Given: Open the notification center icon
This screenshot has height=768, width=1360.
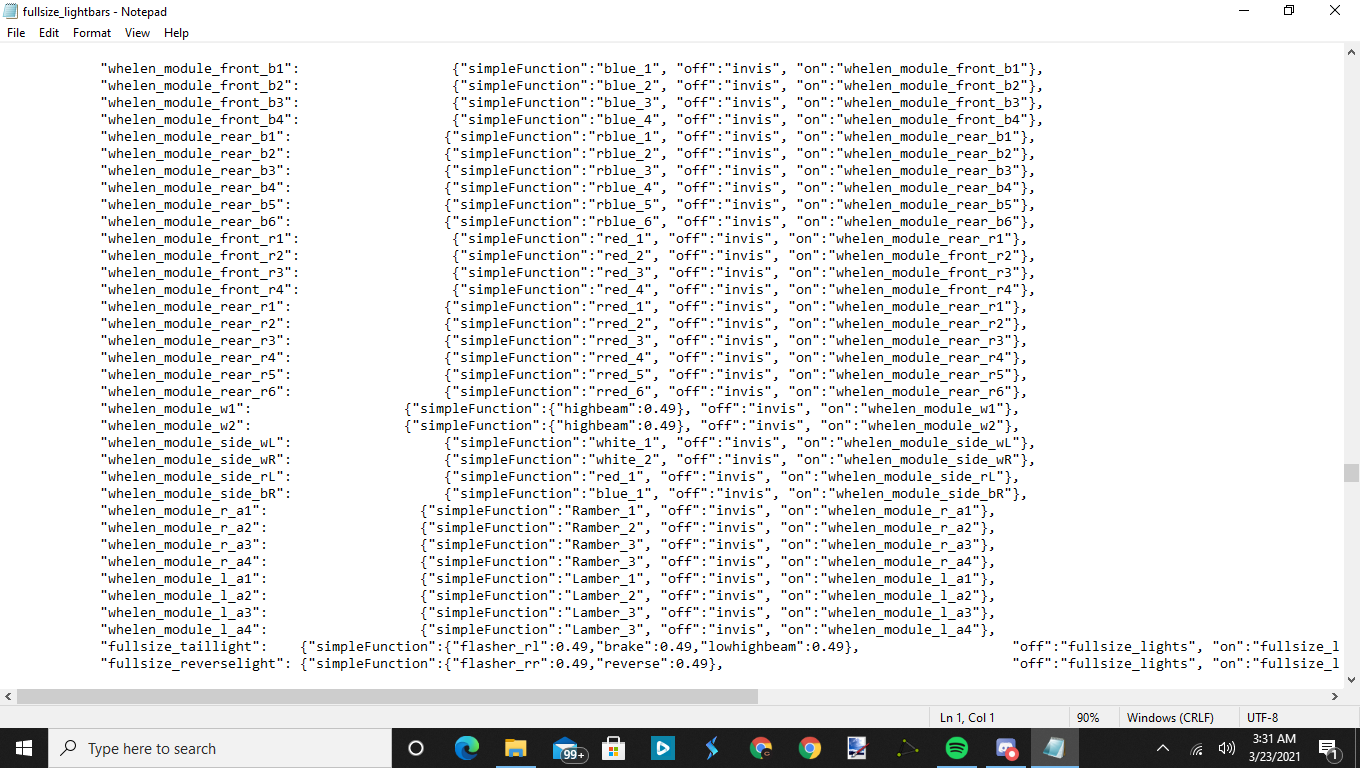Looking at the screenshot, I should point(1329,748).
